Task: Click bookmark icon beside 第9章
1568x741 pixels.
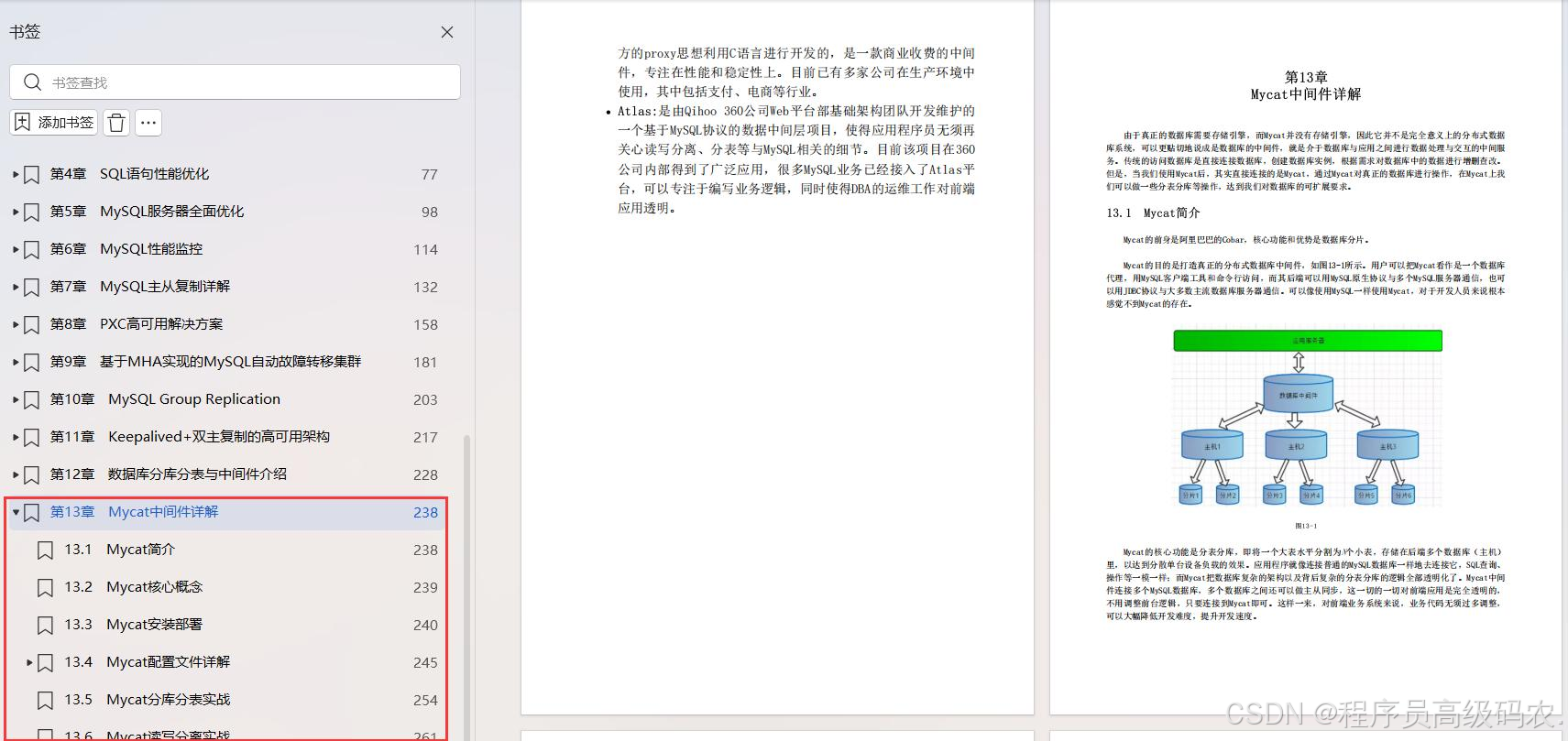Action: 32,362
